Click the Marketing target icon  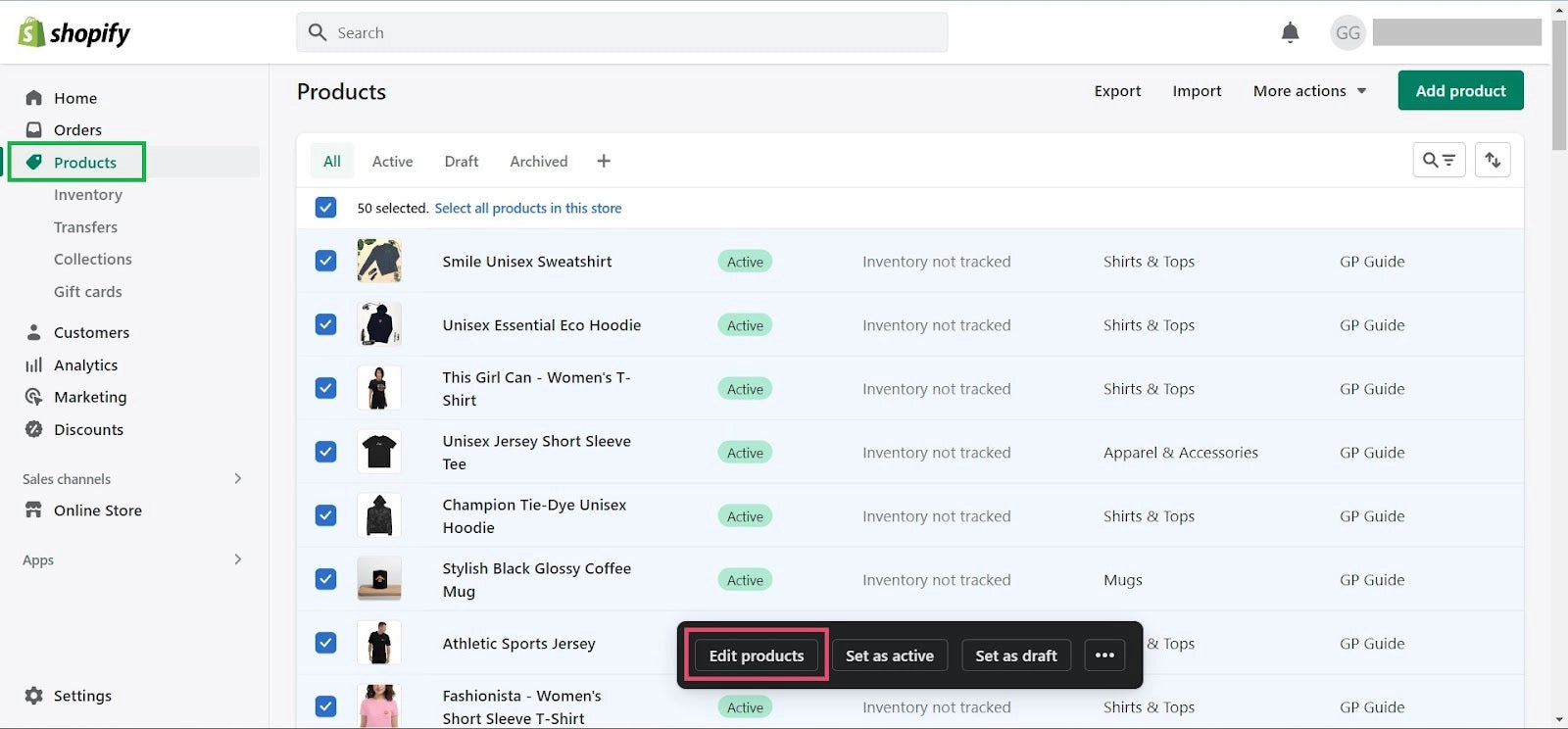click(34, 397)
